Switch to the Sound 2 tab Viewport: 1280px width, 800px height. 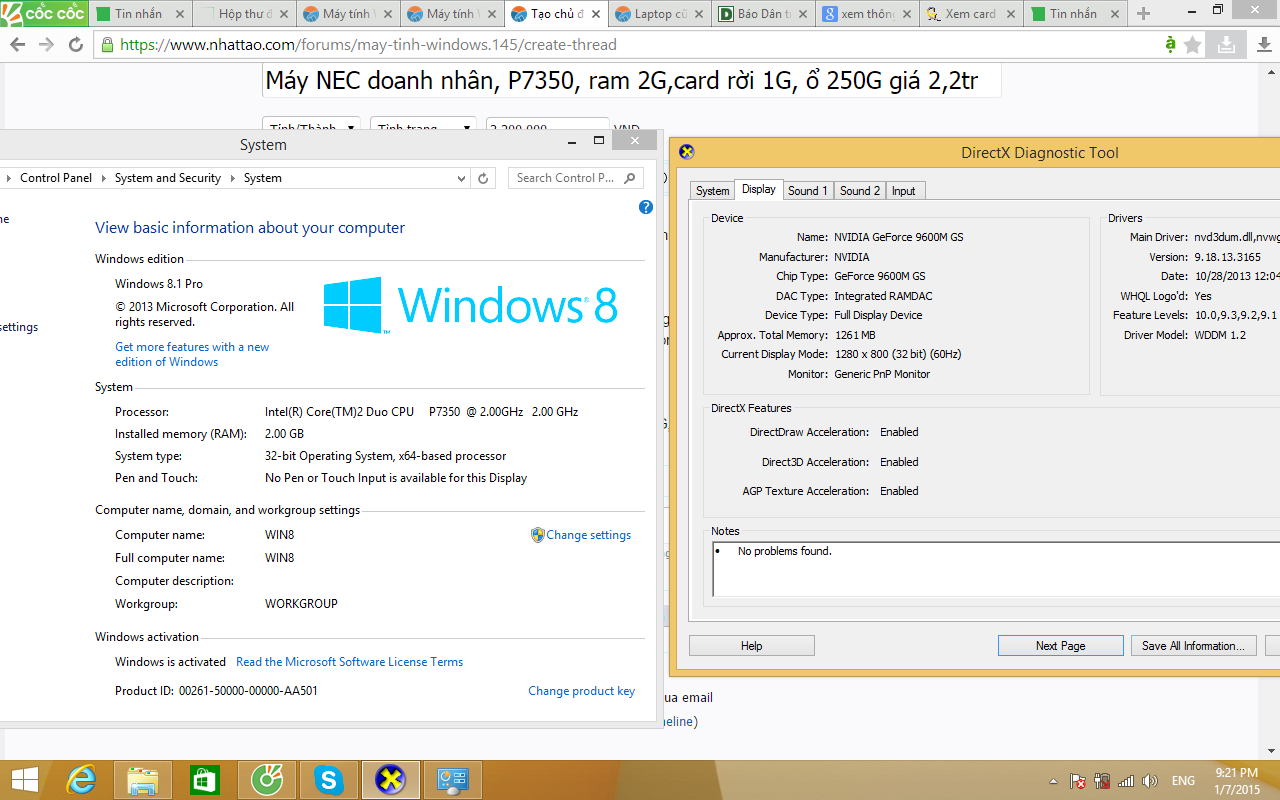pyautogui.click(x=860, y=191)
